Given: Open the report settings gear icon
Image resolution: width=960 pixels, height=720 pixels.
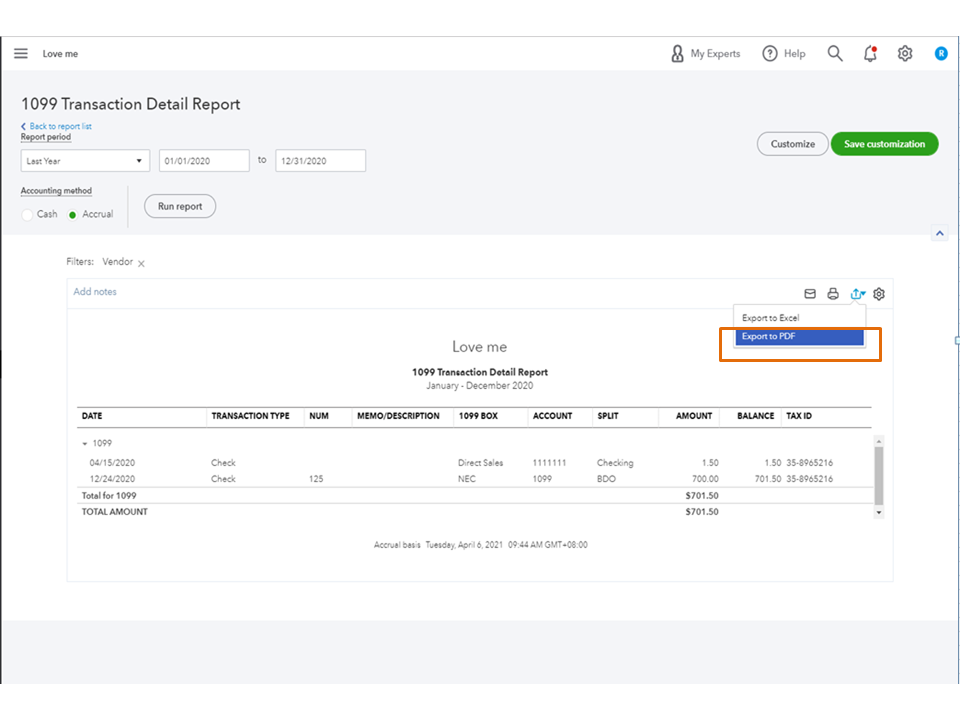Looking at the screenshot, I should tap(879, 294).
